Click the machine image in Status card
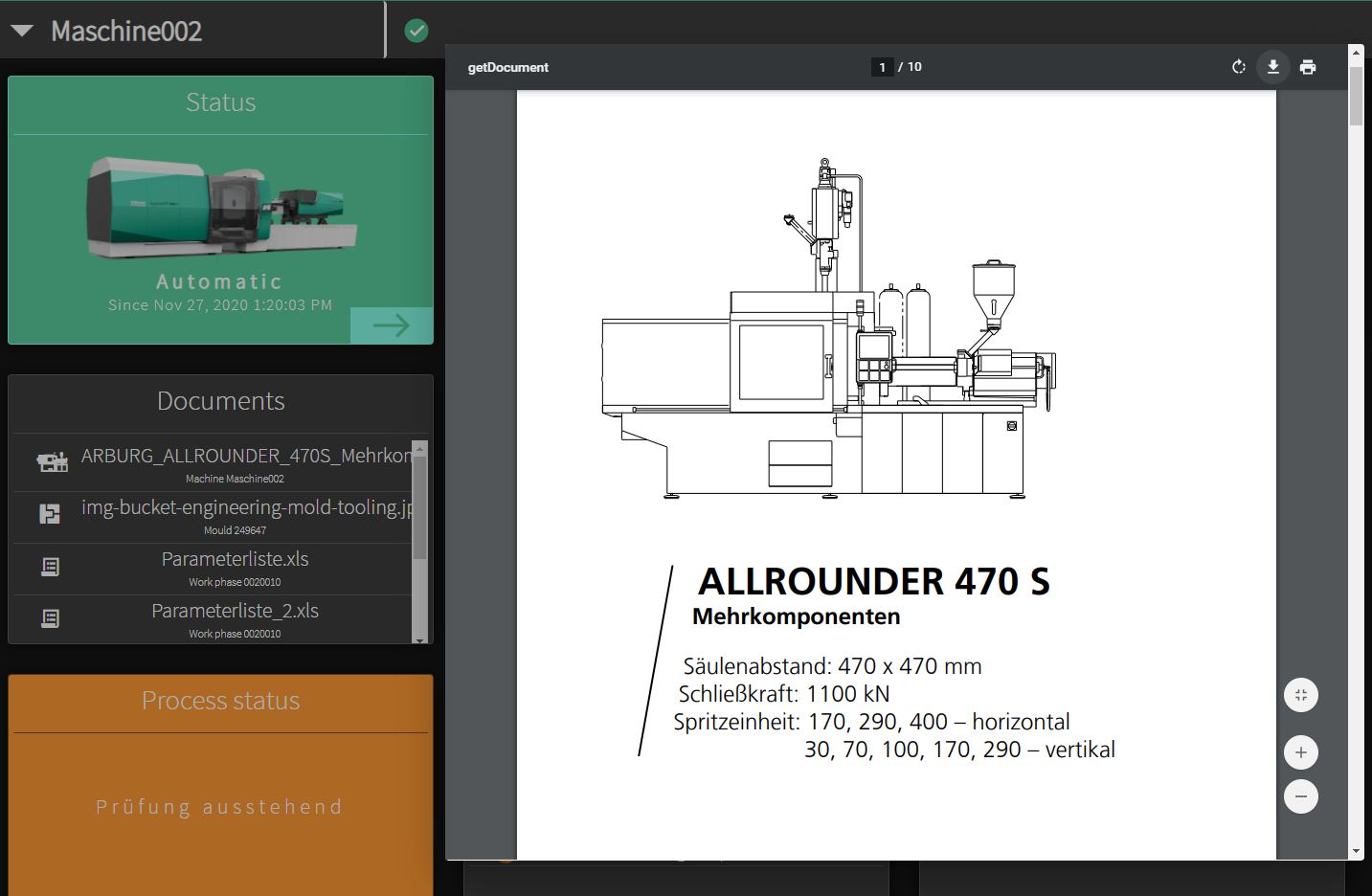 [x=221, y=207]
